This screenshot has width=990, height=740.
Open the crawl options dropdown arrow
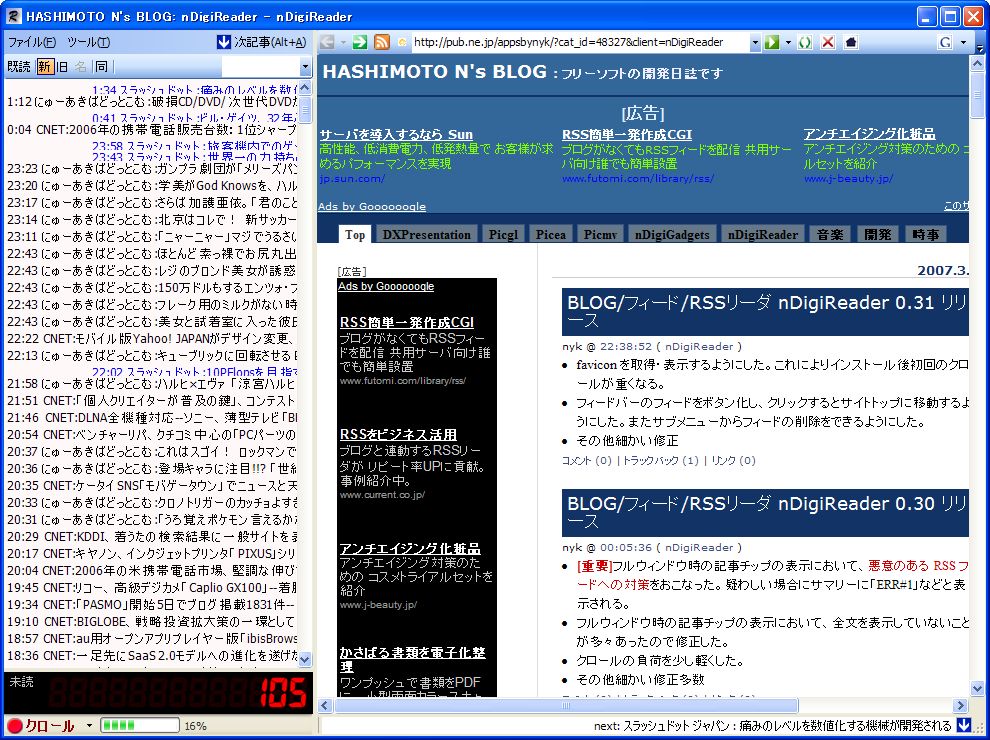(x=89, y=725)
